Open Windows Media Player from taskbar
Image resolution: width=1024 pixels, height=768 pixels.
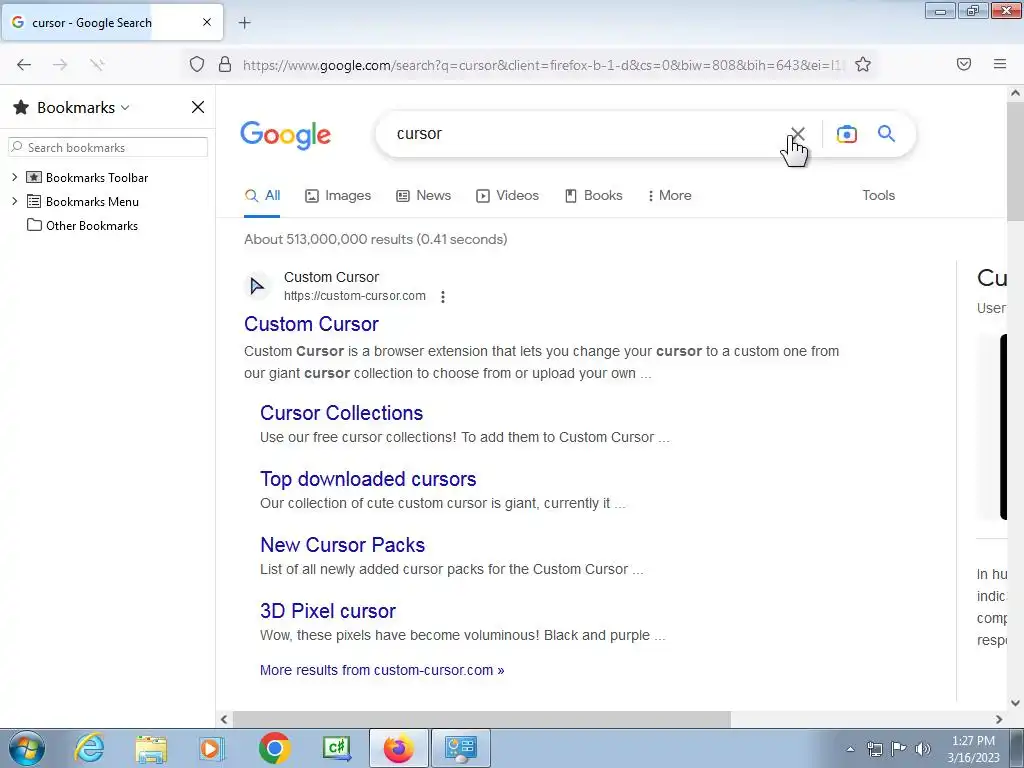[x=212, y=748]
